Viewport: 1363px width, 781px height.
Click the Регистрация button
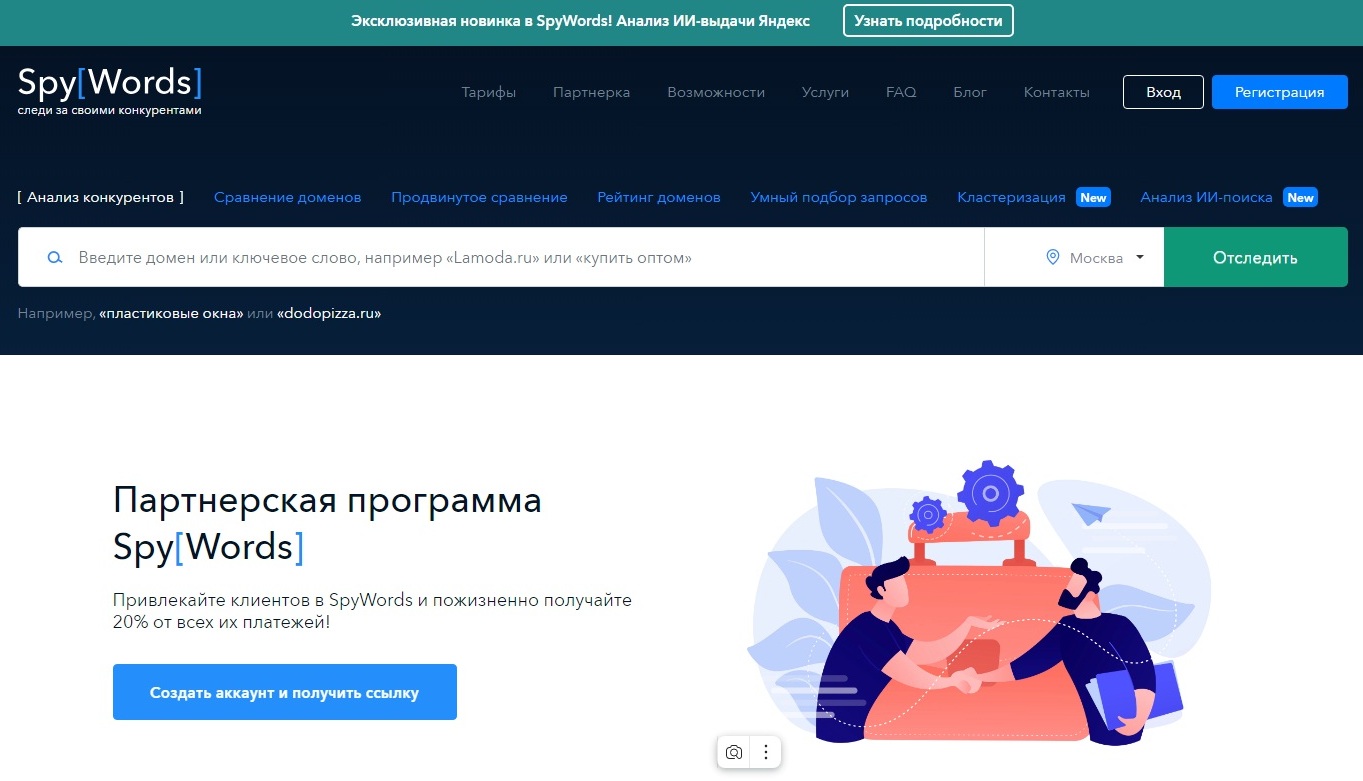(x=1280, y=92)
